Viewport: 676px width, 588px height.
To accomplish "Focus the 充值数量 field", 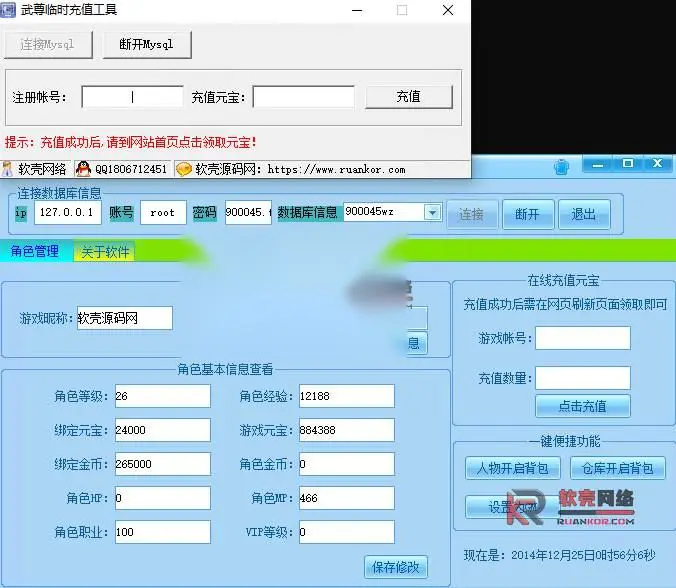I will tap(583, 378).
